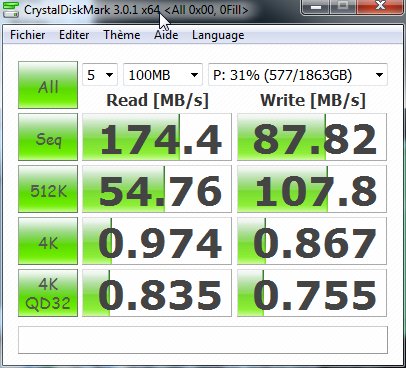Minimize the CrystalDiskMark window

click(x=315, y=7)
